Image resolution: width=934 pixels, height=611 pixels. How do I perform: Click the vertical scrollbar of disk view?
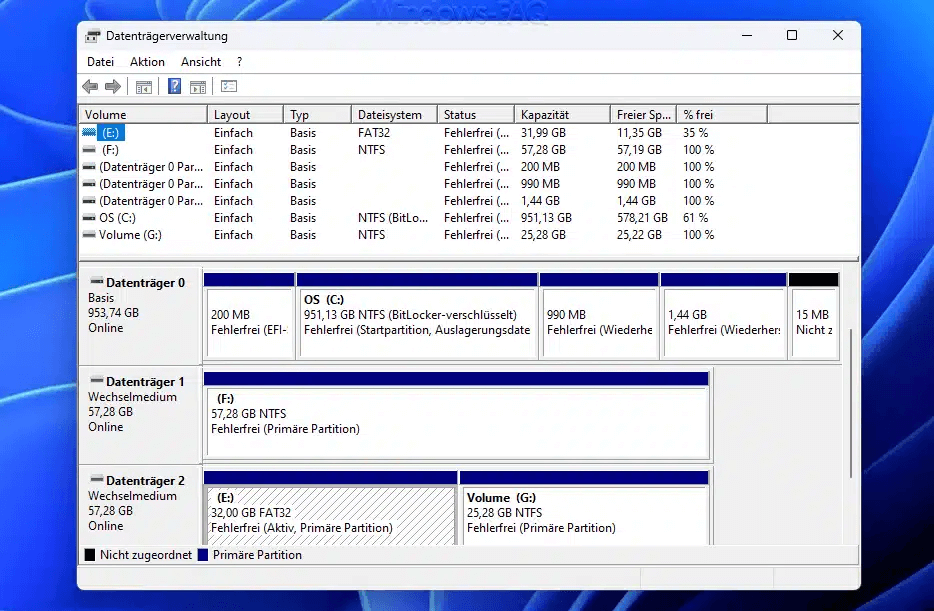point(851,400)
